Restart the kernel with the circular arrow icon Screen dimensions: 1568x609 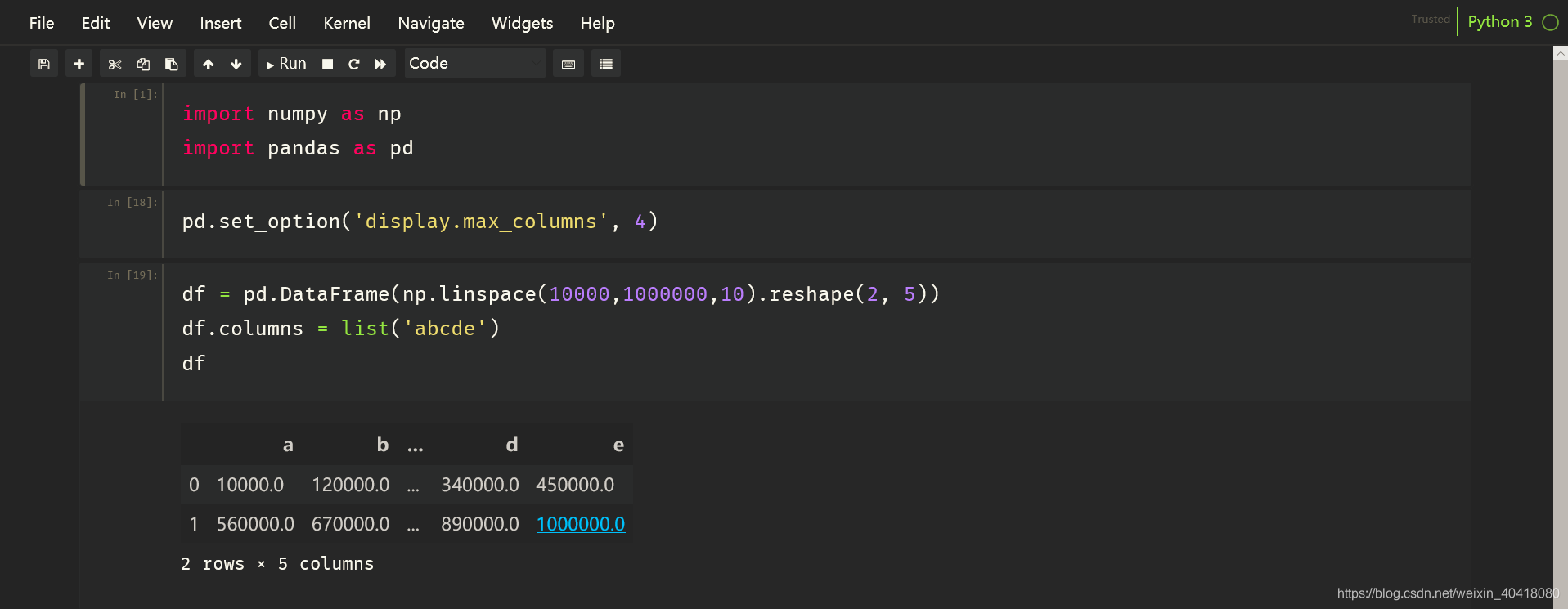click(x=354, y=64)
